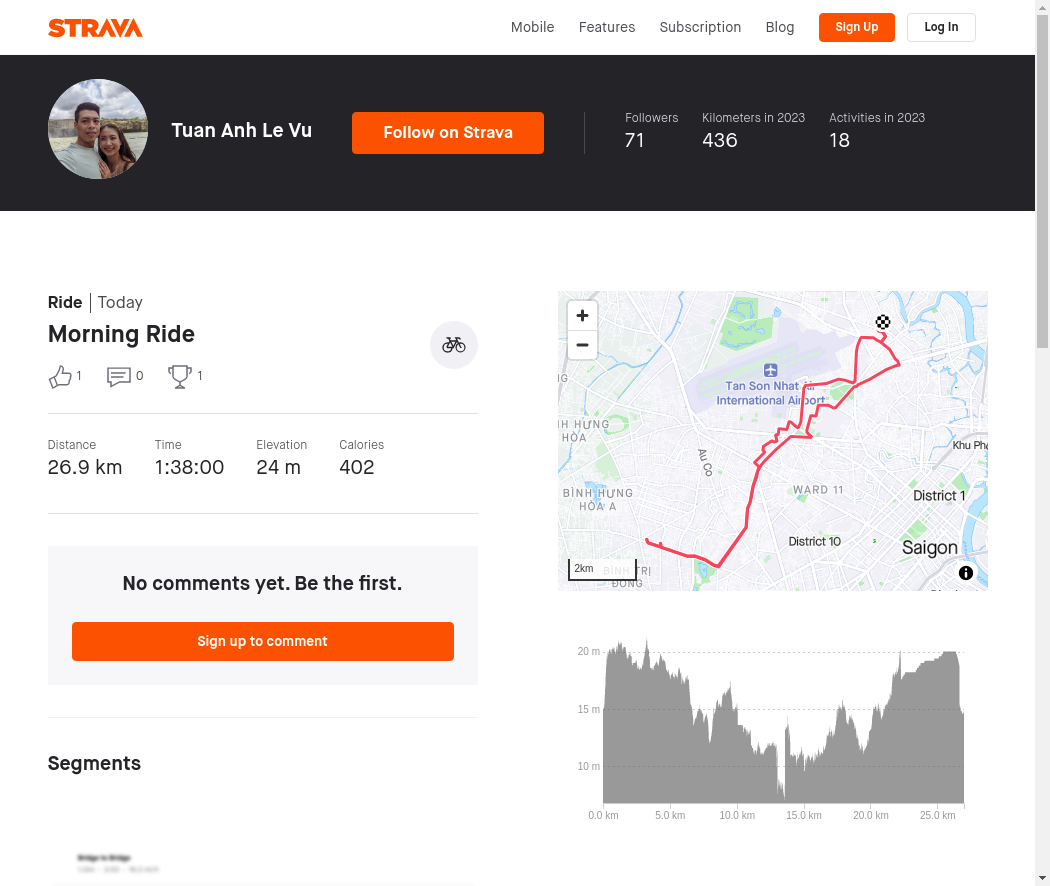The image size is (1050, 886).
Task: Zoom out on the map
Action: [x=582, y=345]
